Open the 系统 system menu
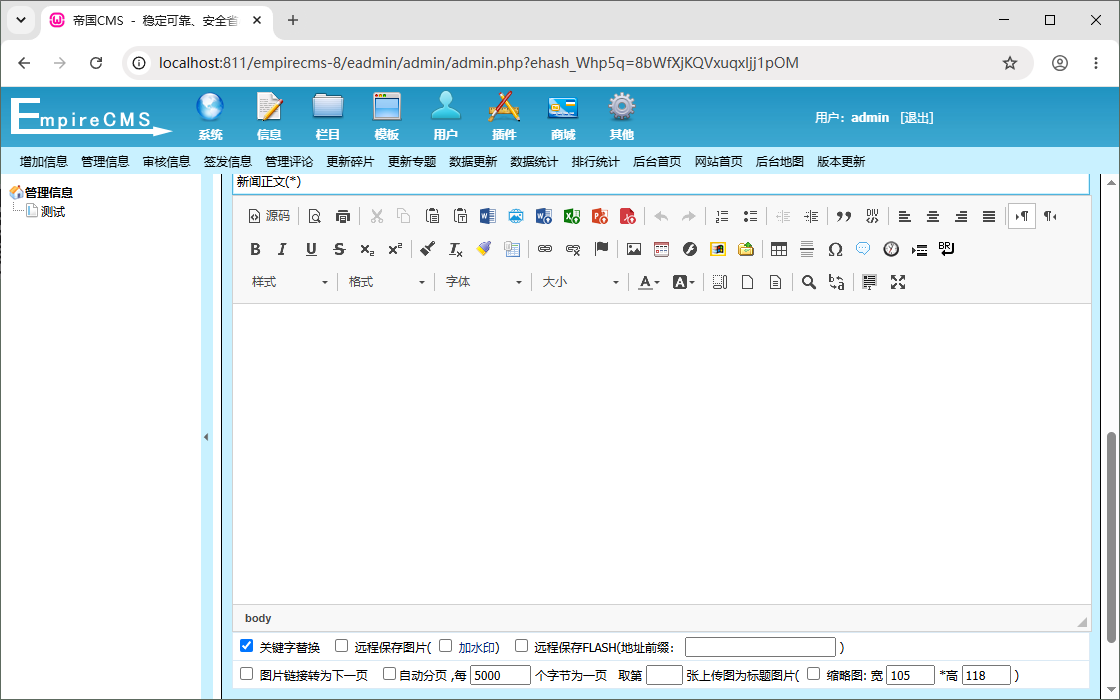 click(x=210, y=116)
